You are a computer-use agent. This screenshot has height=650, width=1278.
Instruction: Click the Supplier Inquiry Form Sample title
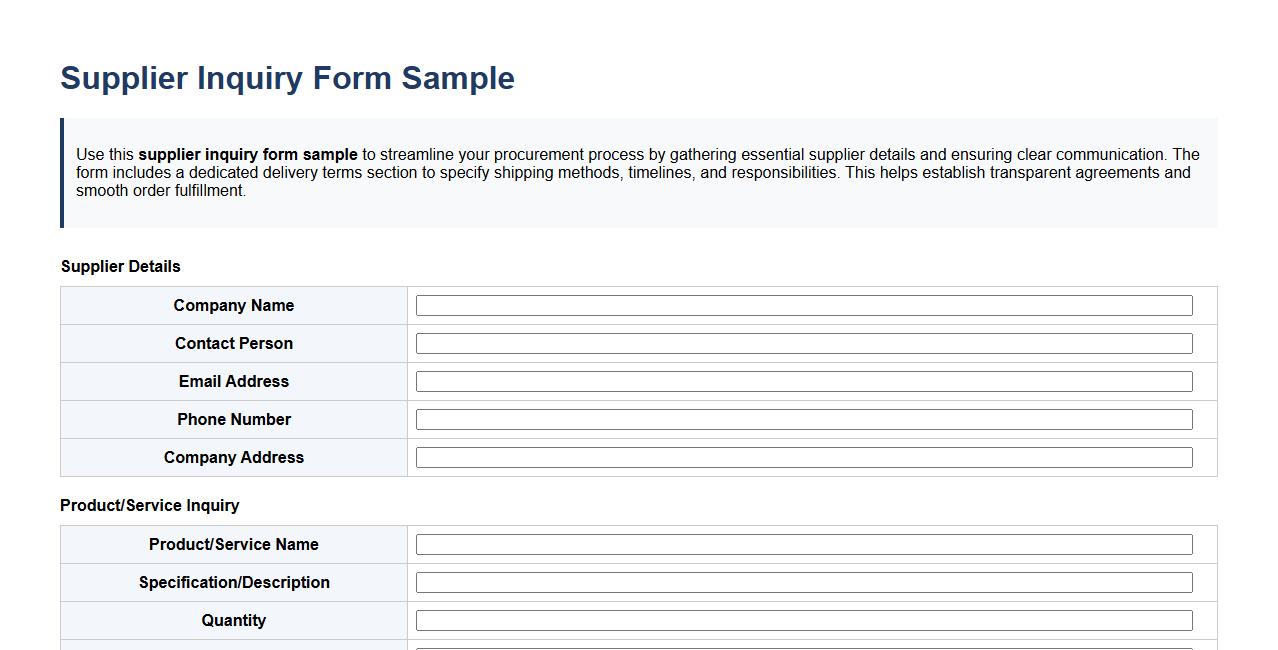287,78
